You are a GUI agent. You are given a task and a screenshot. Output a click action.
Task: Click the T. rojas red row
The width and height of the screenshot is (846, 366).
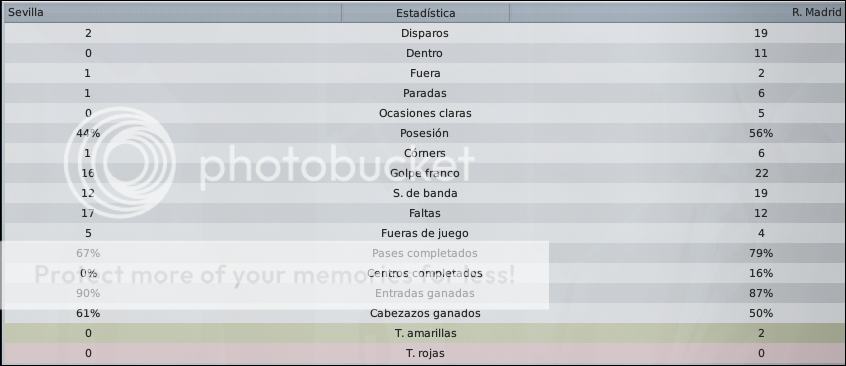click(423, 353)
